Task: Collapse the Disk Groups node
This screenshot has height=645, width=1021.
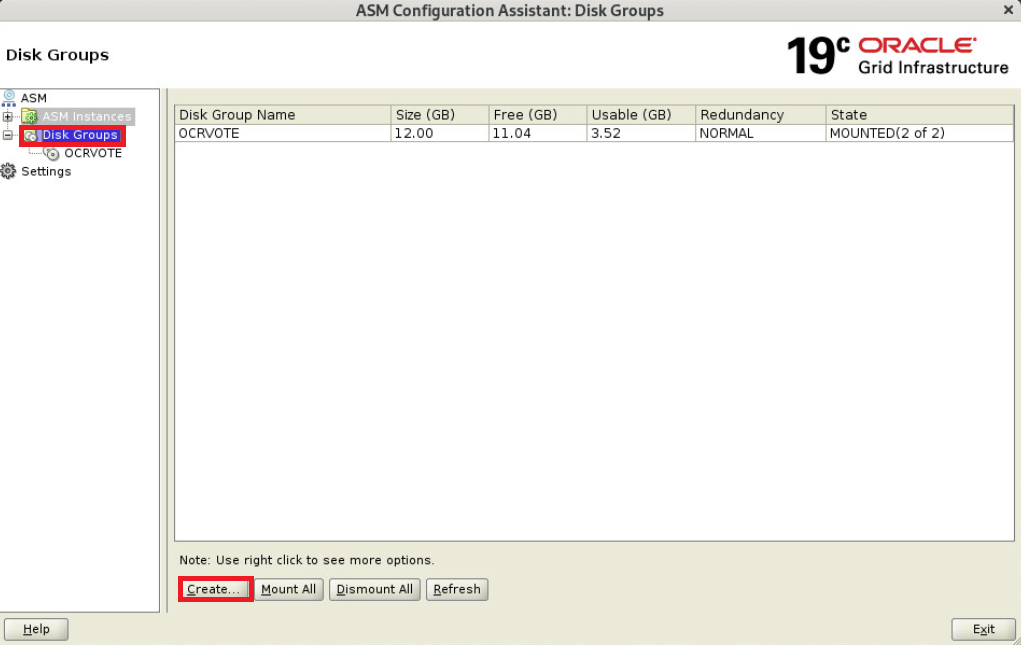Action: [x=8, y=135]
